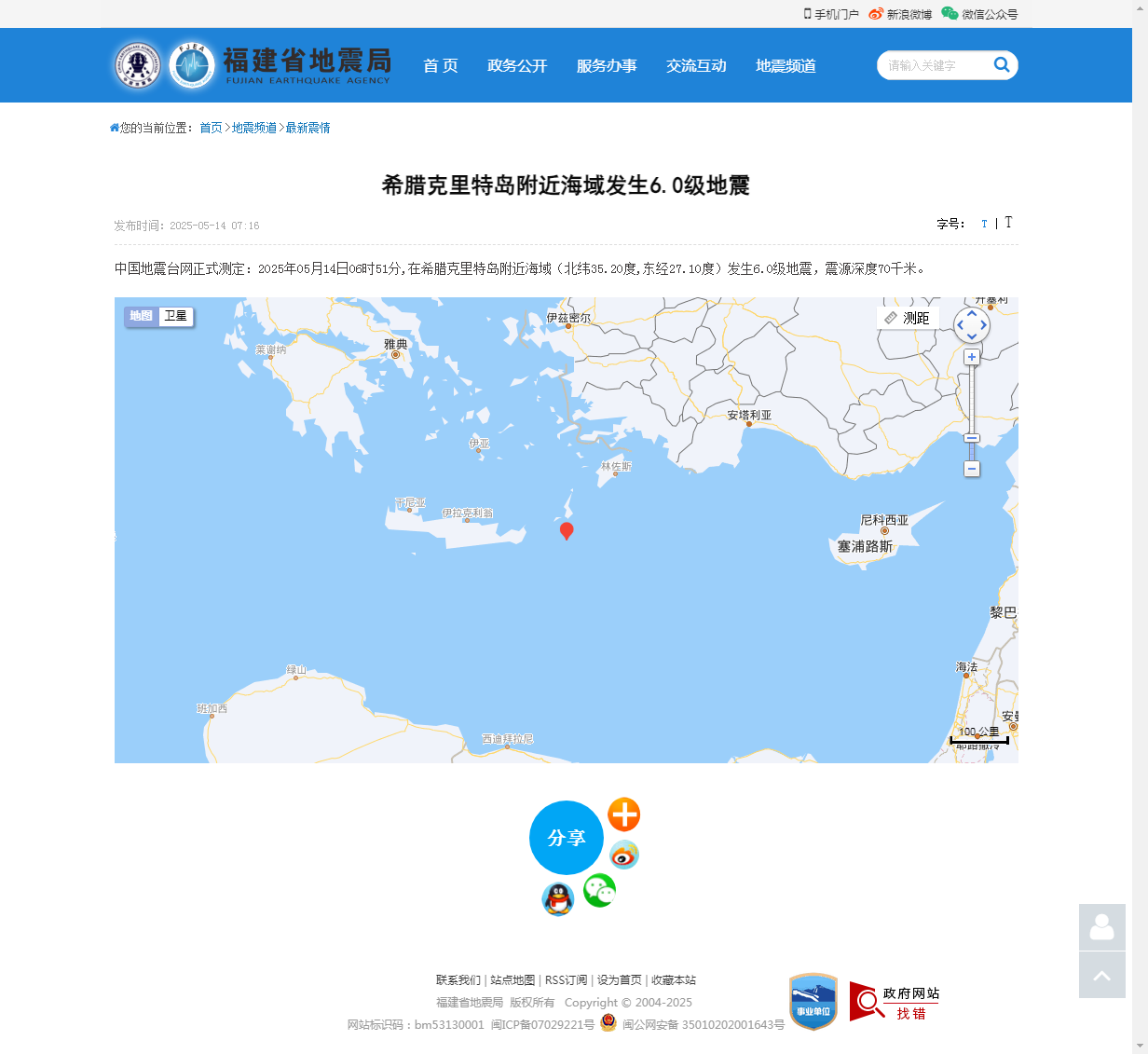
Task: Click the red earthquake marker on map
Action: (567, 530)
